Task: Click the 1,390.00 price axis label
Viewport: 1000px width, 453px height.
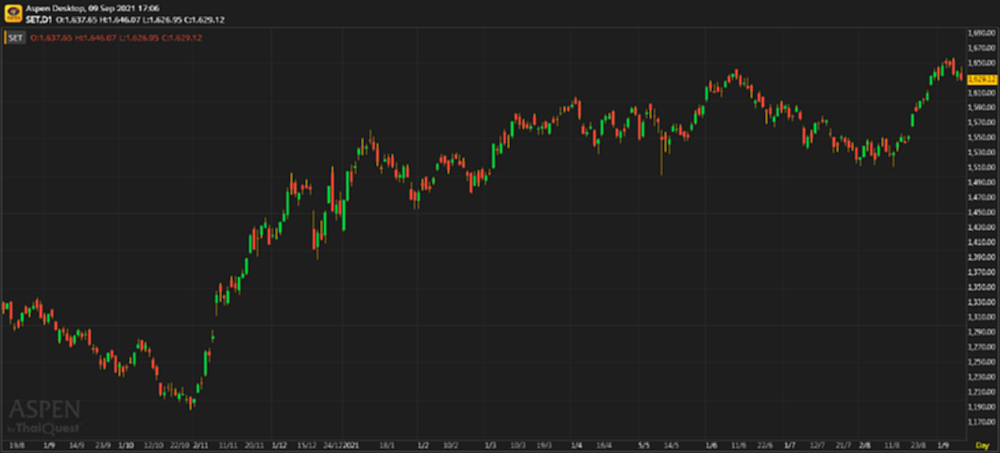Action: (x=983, y=257)
